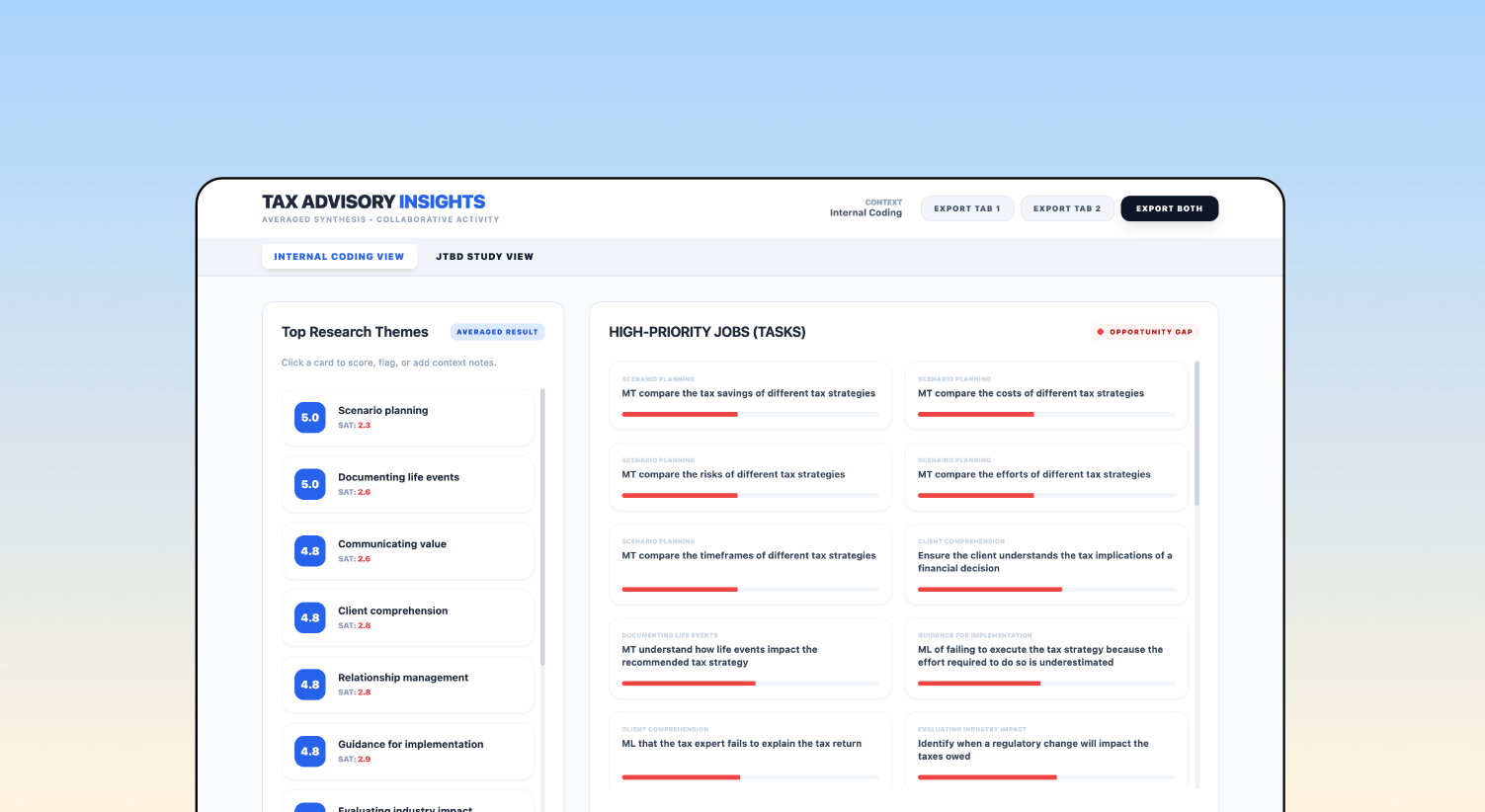Viewport: 1485px width, 812px height.
Task: Select the regulatory change impact task card
Action: coord(1045,751)
